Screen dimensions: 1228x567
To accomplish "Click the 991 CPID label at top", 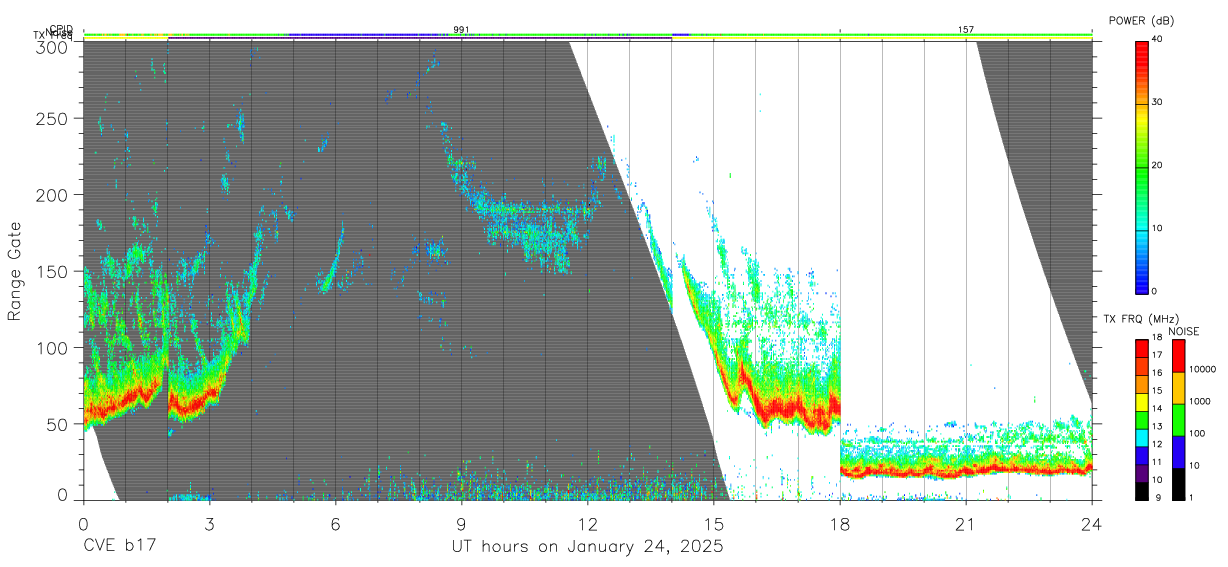I will (461, 30).
